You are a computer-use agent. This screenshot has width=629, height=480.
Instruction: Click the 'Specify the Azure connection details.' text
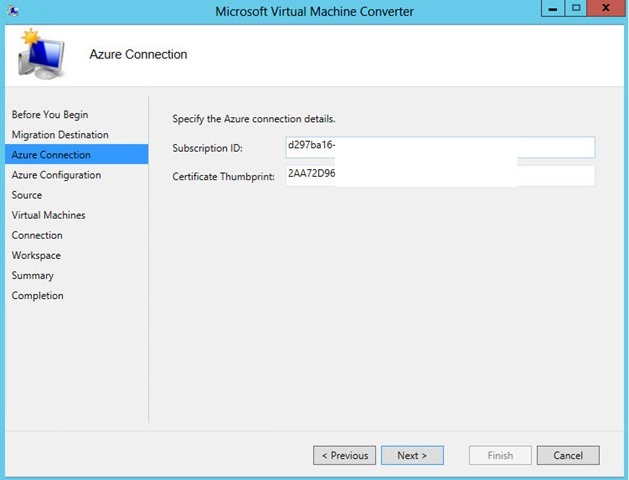click(254, 119)
